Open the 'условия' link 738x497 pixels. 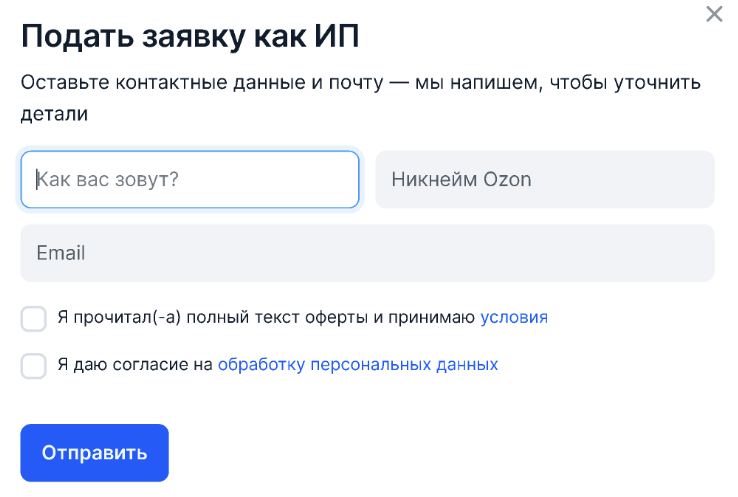pyautogui.click(x=514, y=318)
